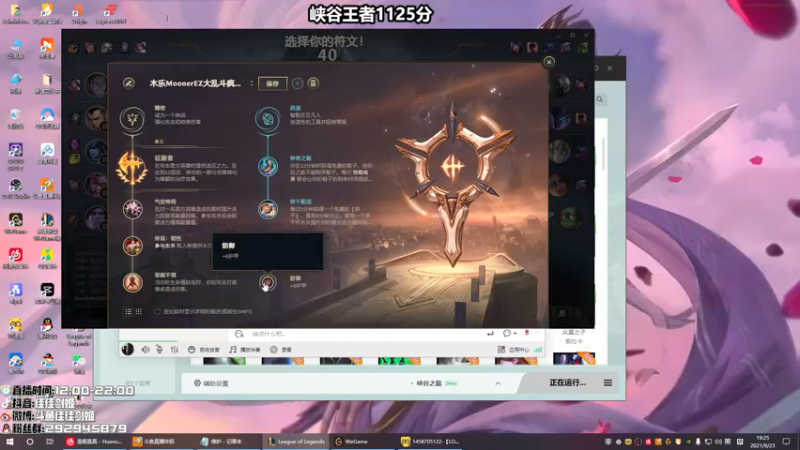The image size is (800, 450).
Task: Close the rune editor panel
Action: point(549,62)
